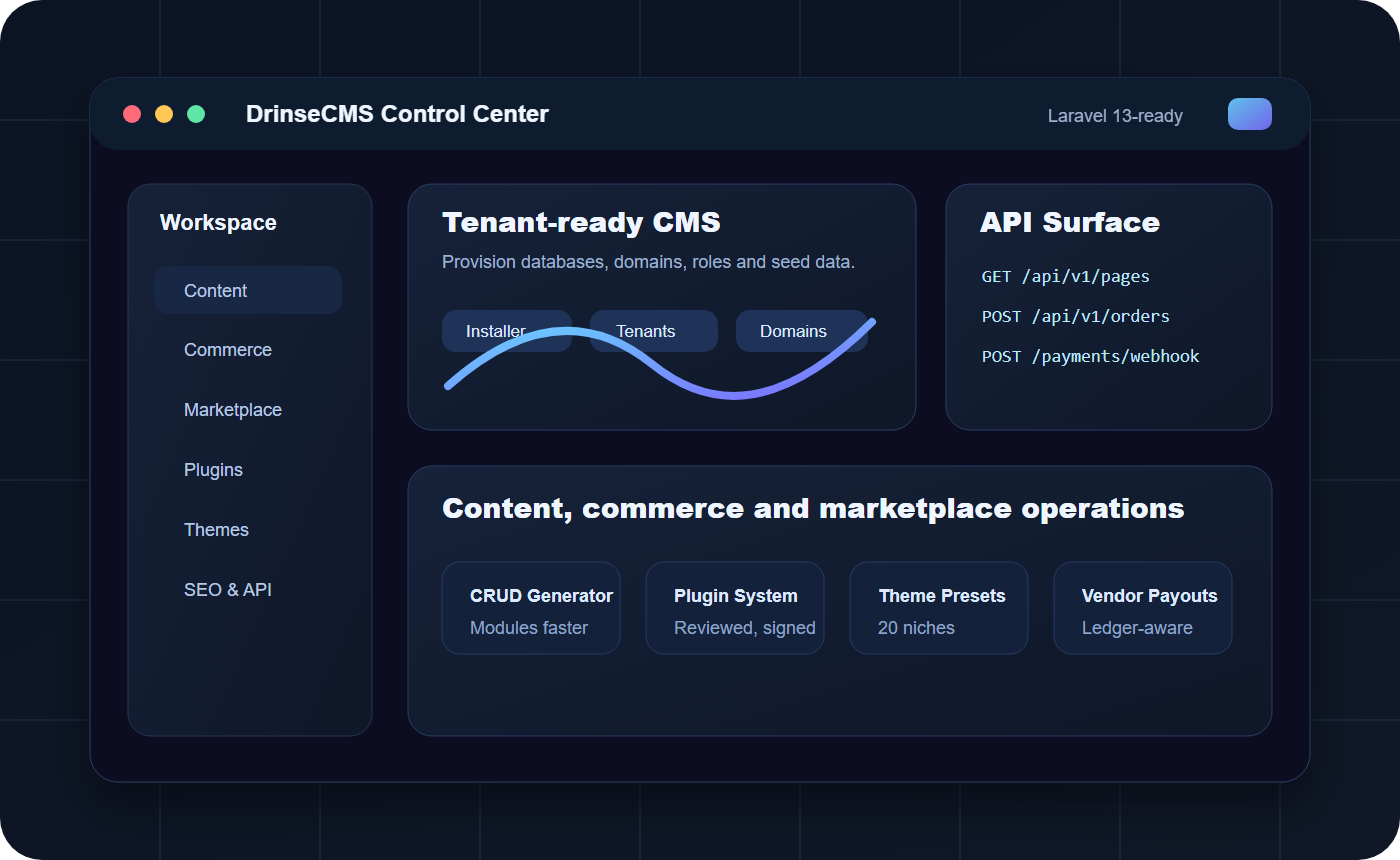Click the Tenants pill button
This screenshot has height=860, width=1400.
coord(654,331)
